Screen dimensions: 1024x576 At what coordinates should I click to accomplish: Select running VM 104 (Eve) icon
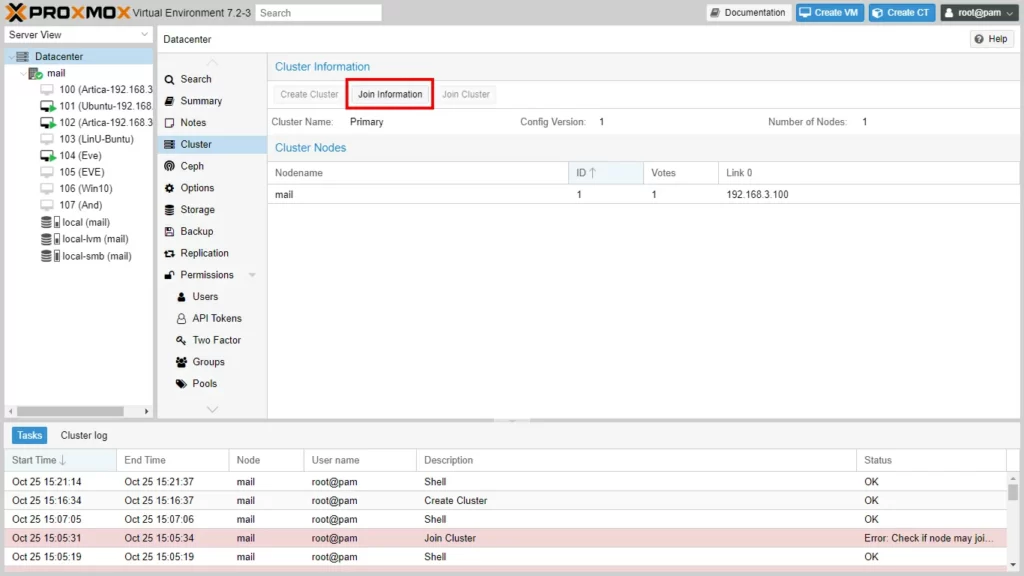[x=47, y=156]
